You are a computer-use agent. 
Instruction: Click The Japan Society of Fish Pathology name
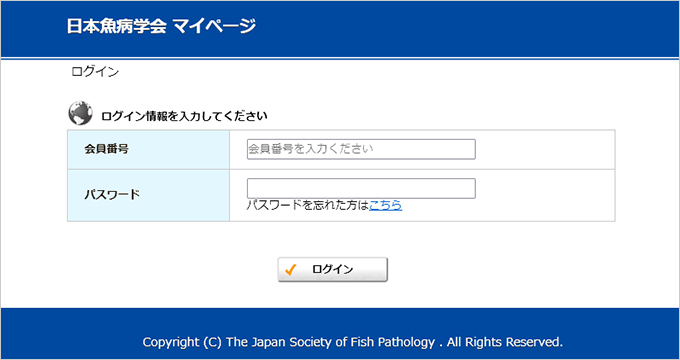click(x=330, y=342)
